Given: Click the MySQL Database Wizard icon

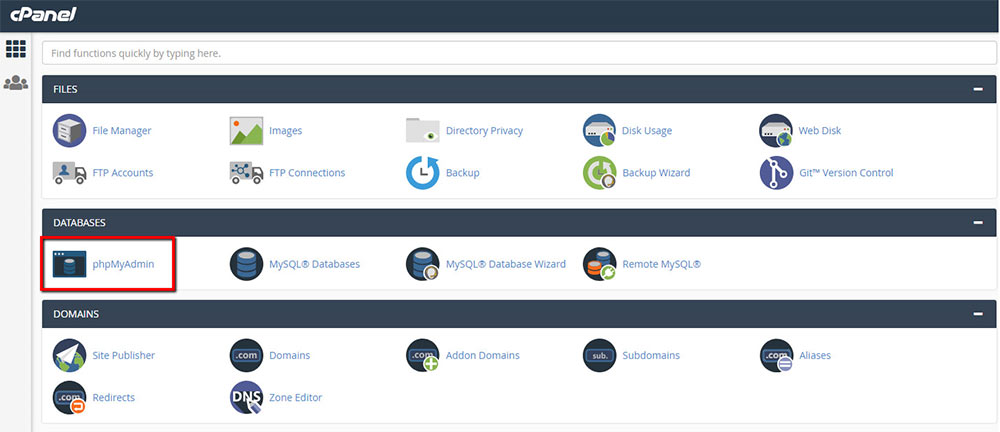Looking at the screenshot, I should click(423, 264).
